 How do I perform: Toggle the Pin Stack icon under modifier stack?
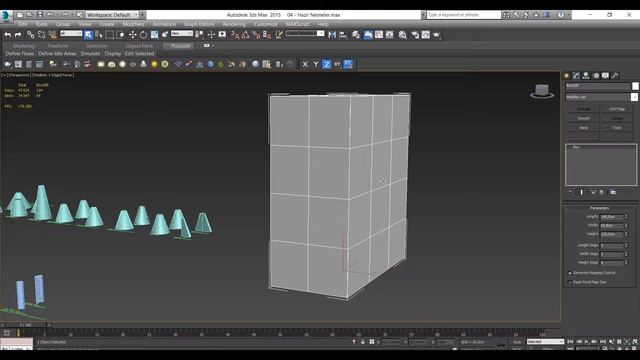pyautogui.click(x=570, y=192)
